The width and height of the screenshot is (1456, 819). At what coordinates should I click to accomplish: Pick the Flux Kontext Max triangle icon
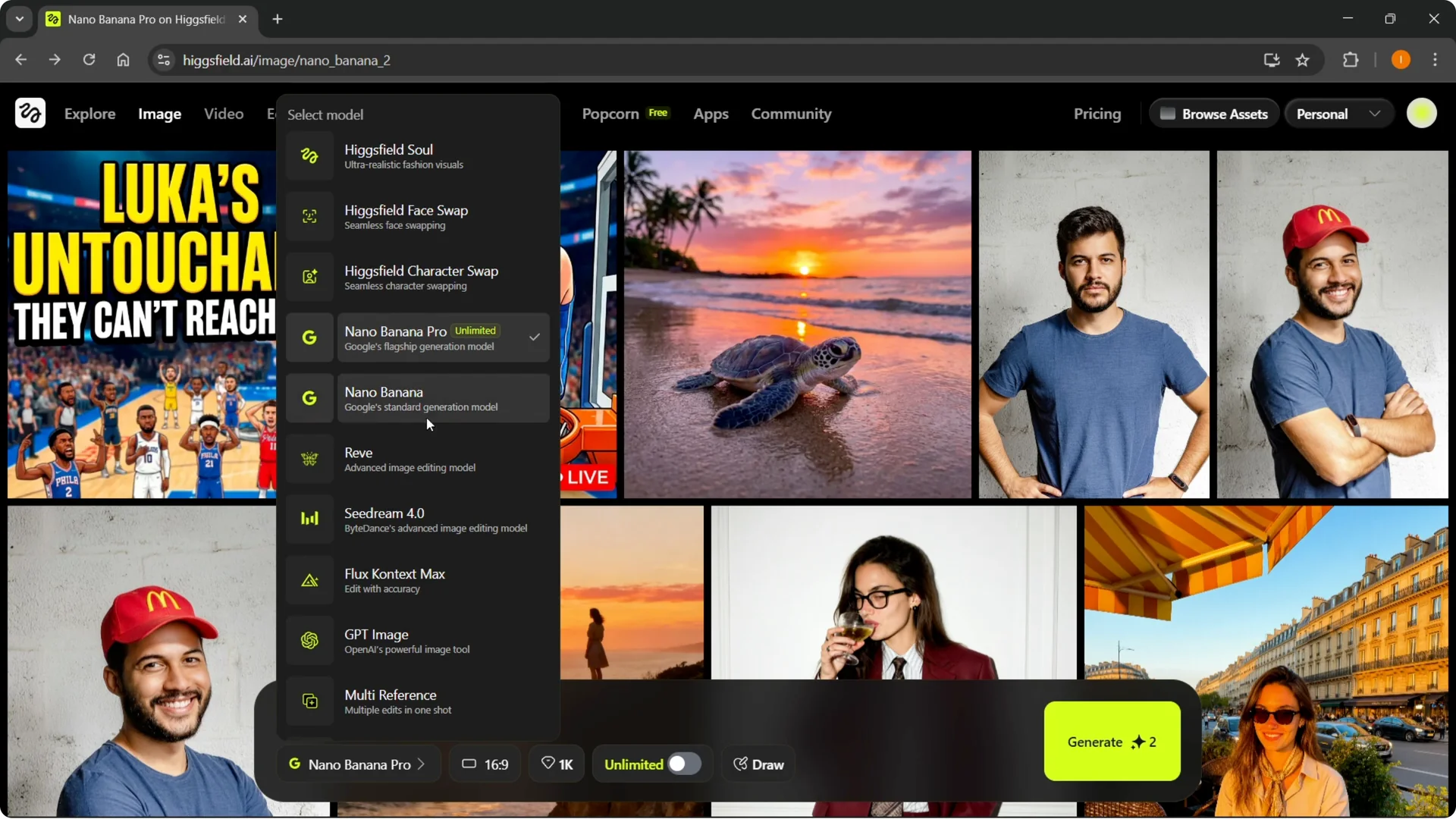[309, 580]
